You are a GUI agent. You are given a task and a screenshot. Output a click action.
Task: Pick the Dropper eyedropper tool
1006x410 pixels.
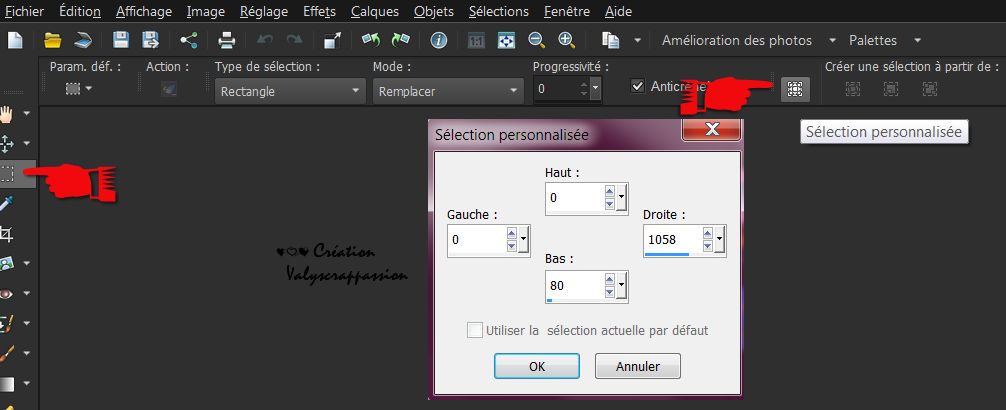8,204
